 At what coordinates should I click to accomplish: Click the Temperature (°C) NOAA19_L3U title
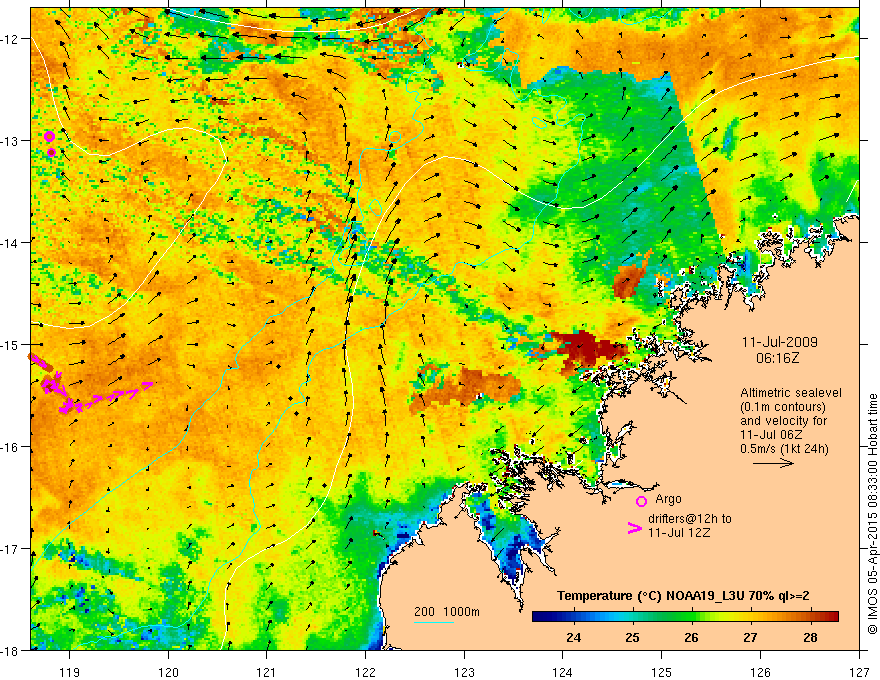coord(683,596)
